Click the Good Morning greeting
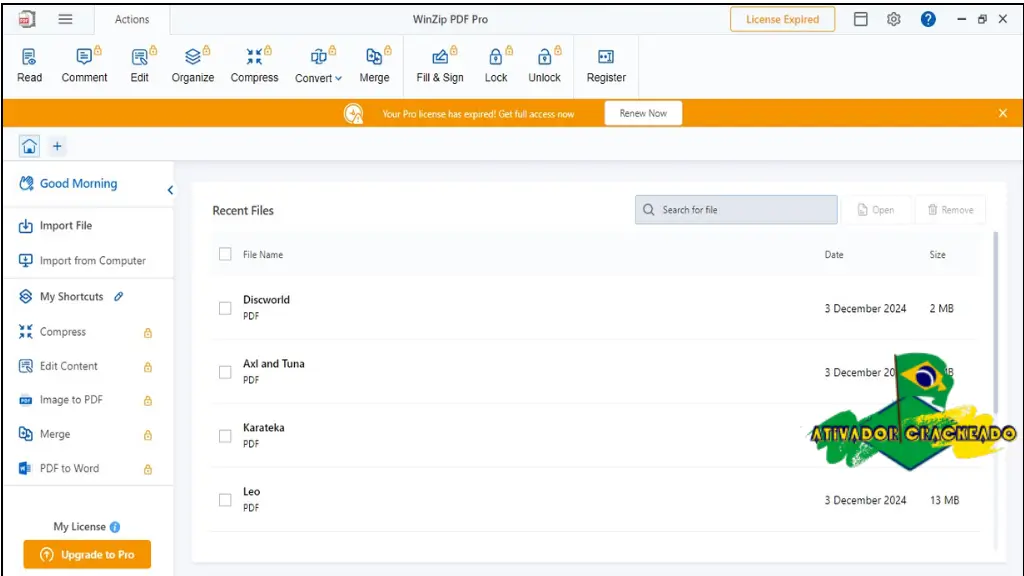 (78, 184)
